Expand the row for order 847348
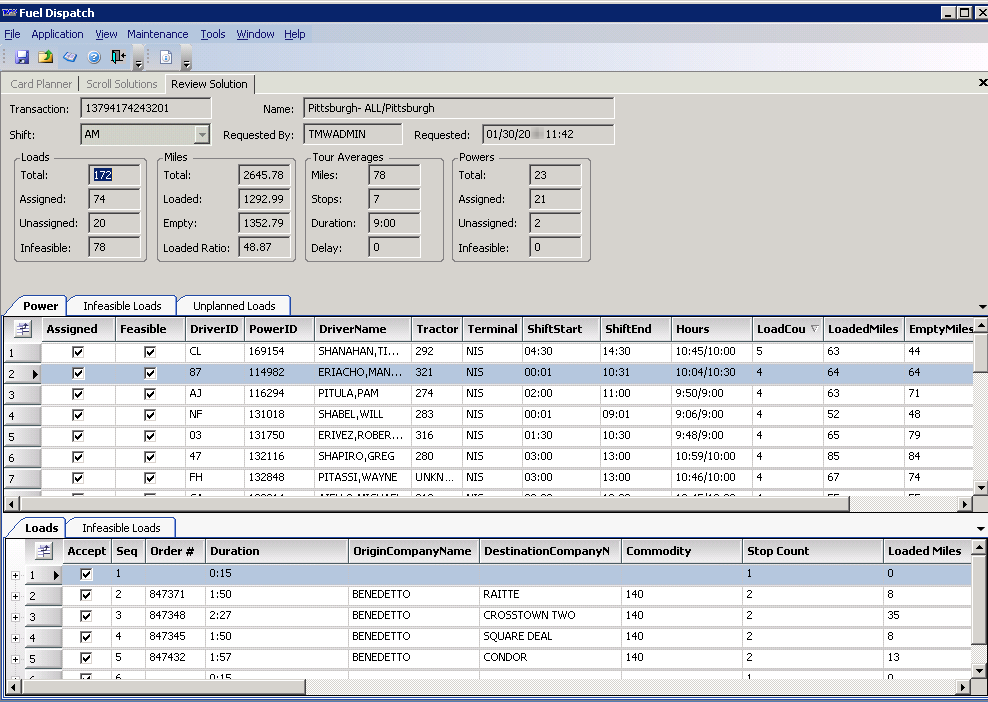The height and width of the screenshot is (702, 988). tap(15, 617)
